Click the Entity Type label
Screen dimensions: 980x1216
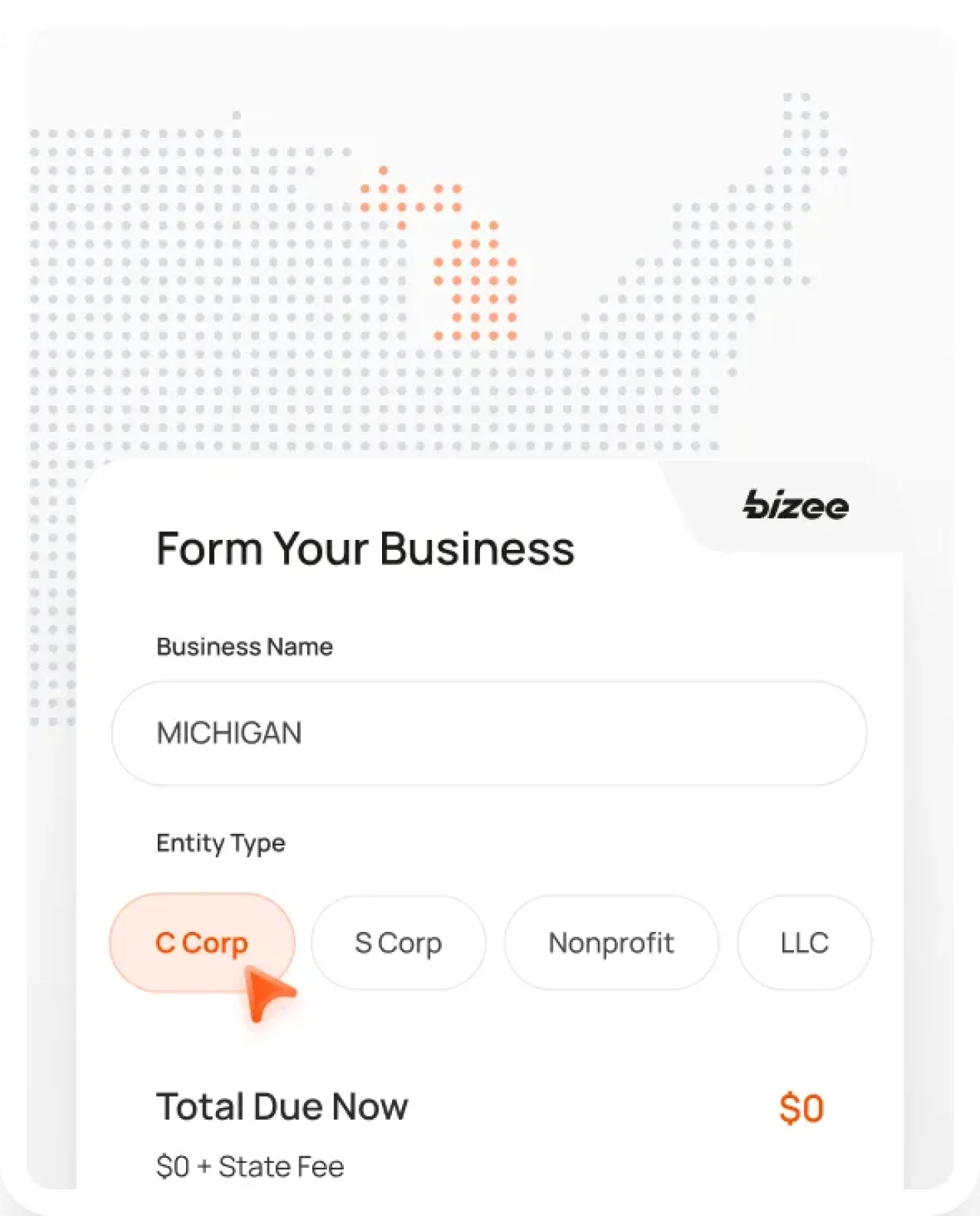pos(220,843)
